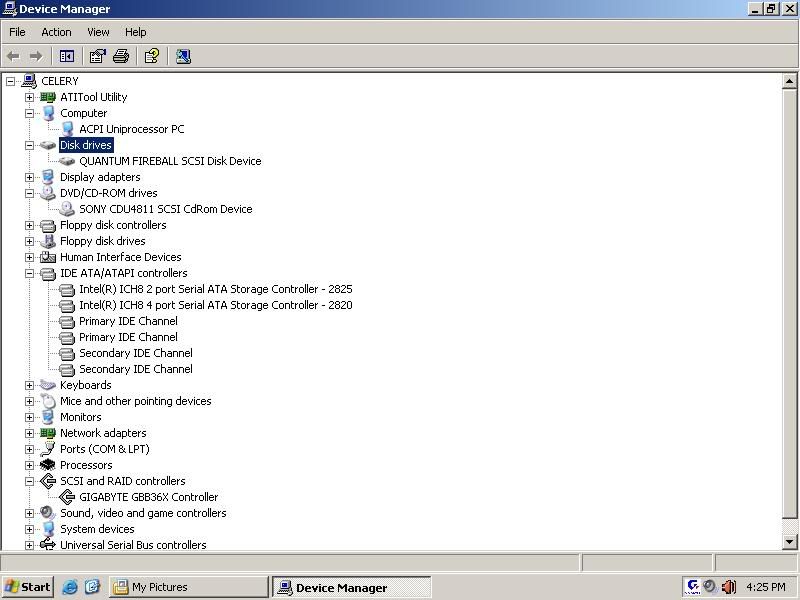Click the Start button
Viewport: 800px width, 600px height.
coord(28,587)
